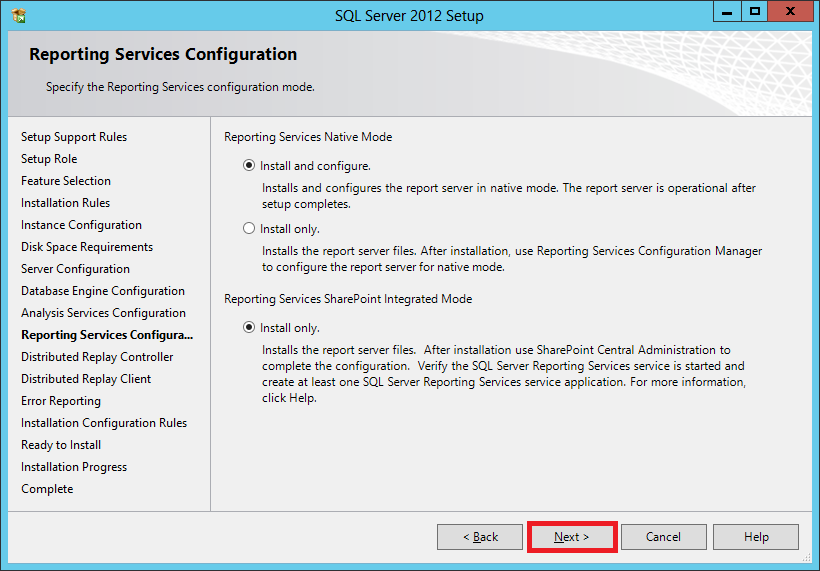The width and height of the screenshot is (820, 571).
Task: Open Help for this setup page
Action: (x=756, y=537)
